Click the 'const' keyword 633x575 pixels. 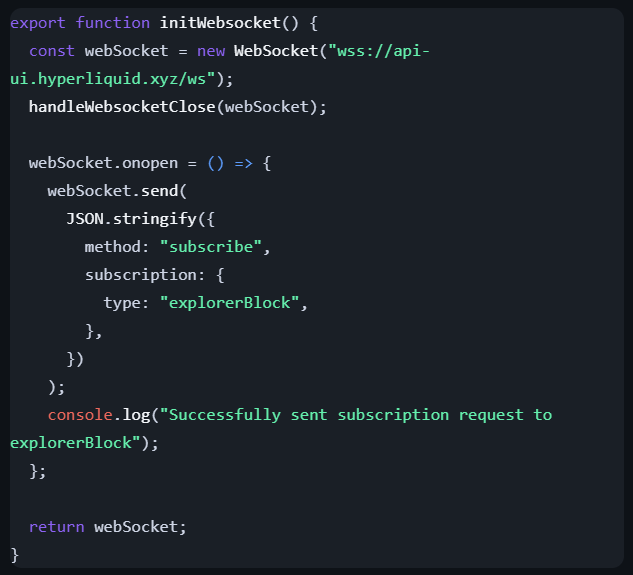[52, 51]
